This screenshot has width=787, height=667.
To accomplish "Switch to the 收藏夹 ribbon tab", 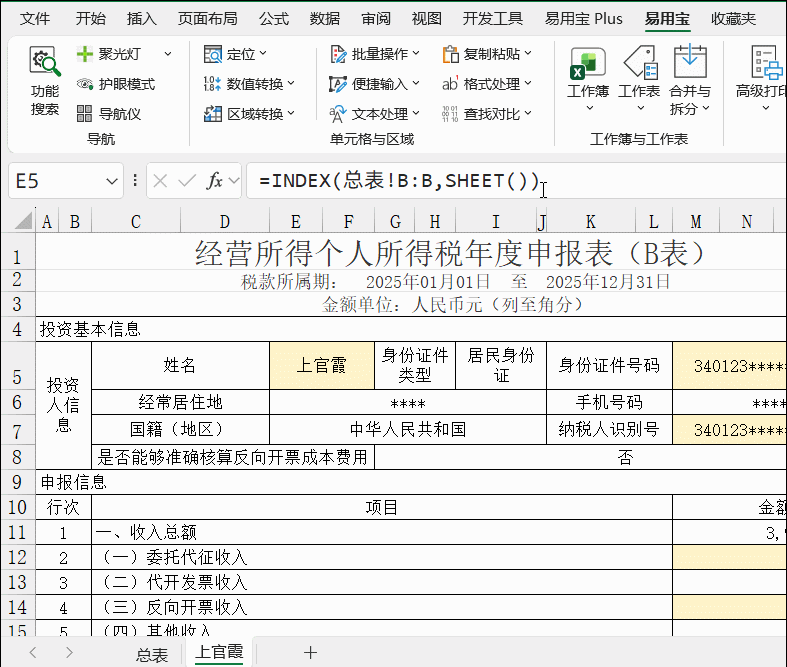I will [733, 19].
